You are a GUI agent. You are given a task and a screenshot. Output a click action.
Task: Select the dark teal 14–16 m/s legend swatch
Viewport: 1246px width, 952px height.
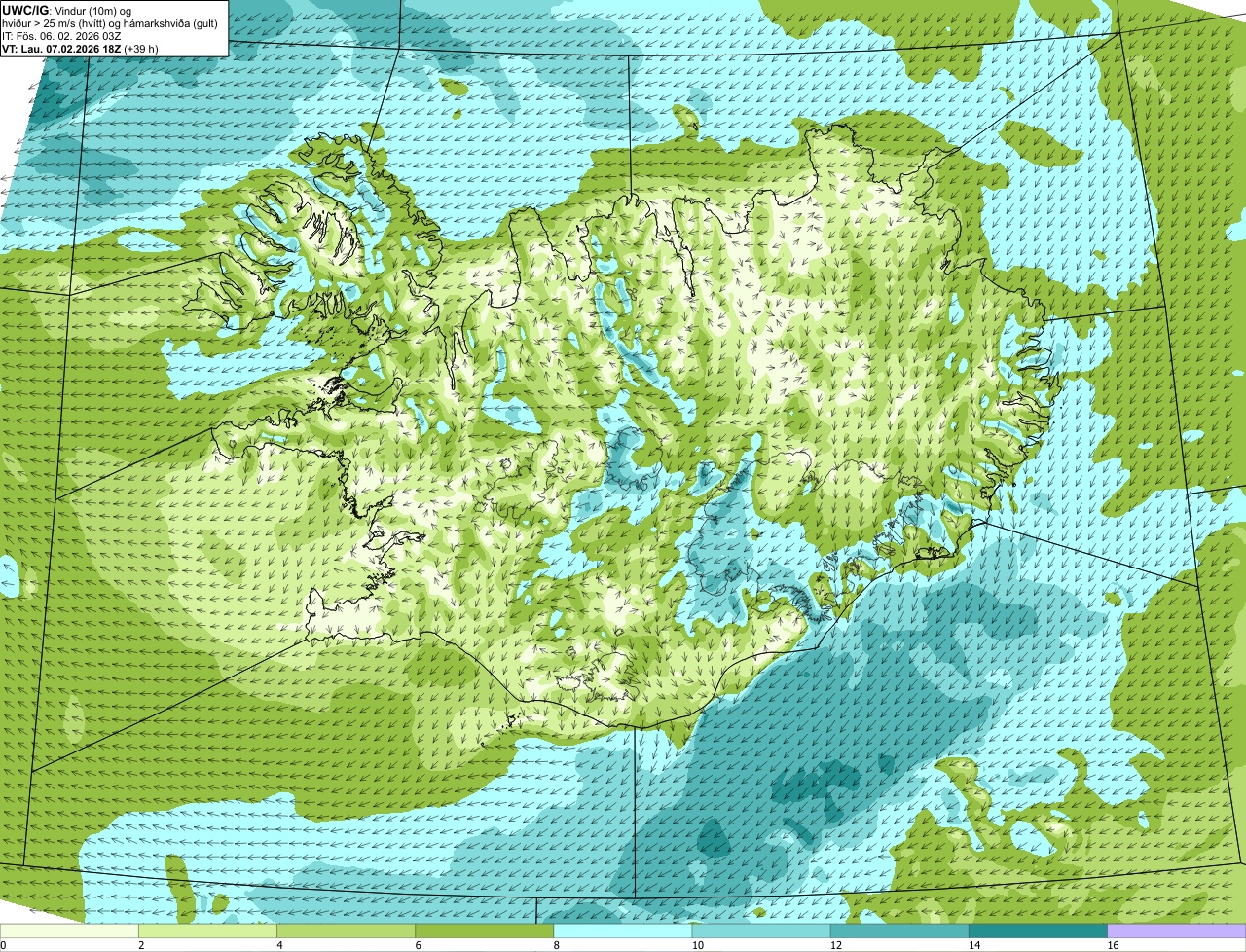(x=1039, y=932)
